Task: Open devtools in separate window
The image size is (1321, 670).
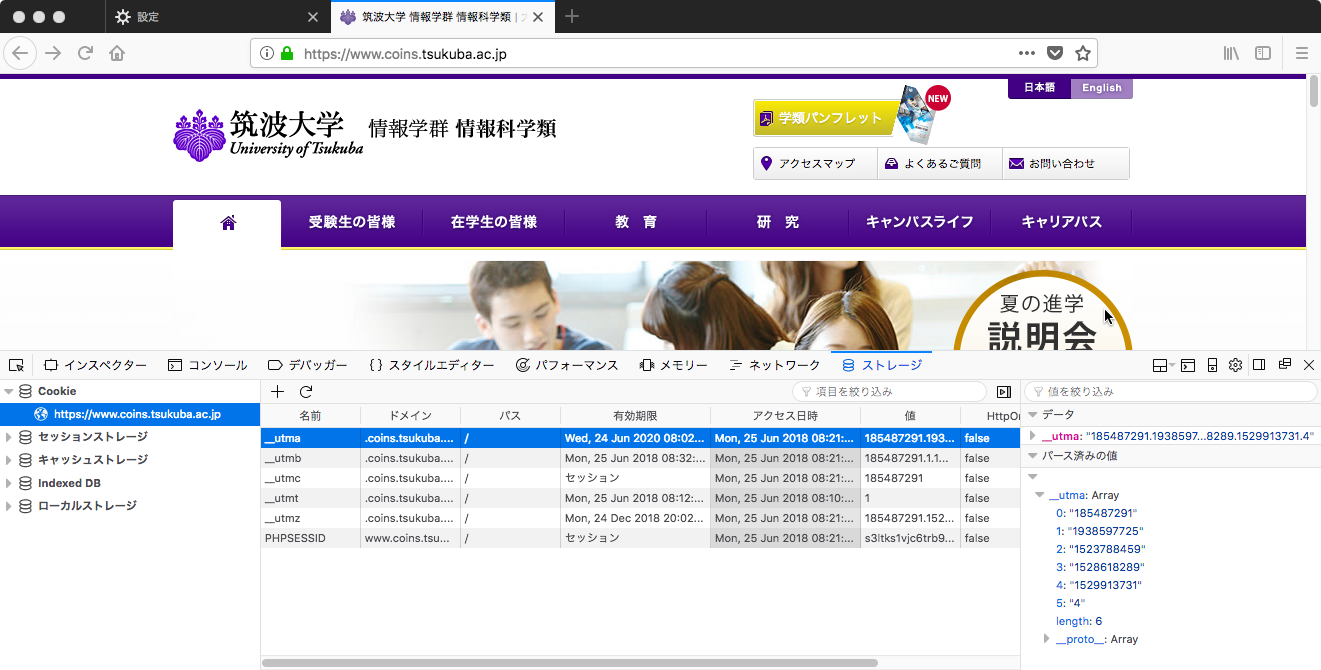Action: tap(1285, 365)
